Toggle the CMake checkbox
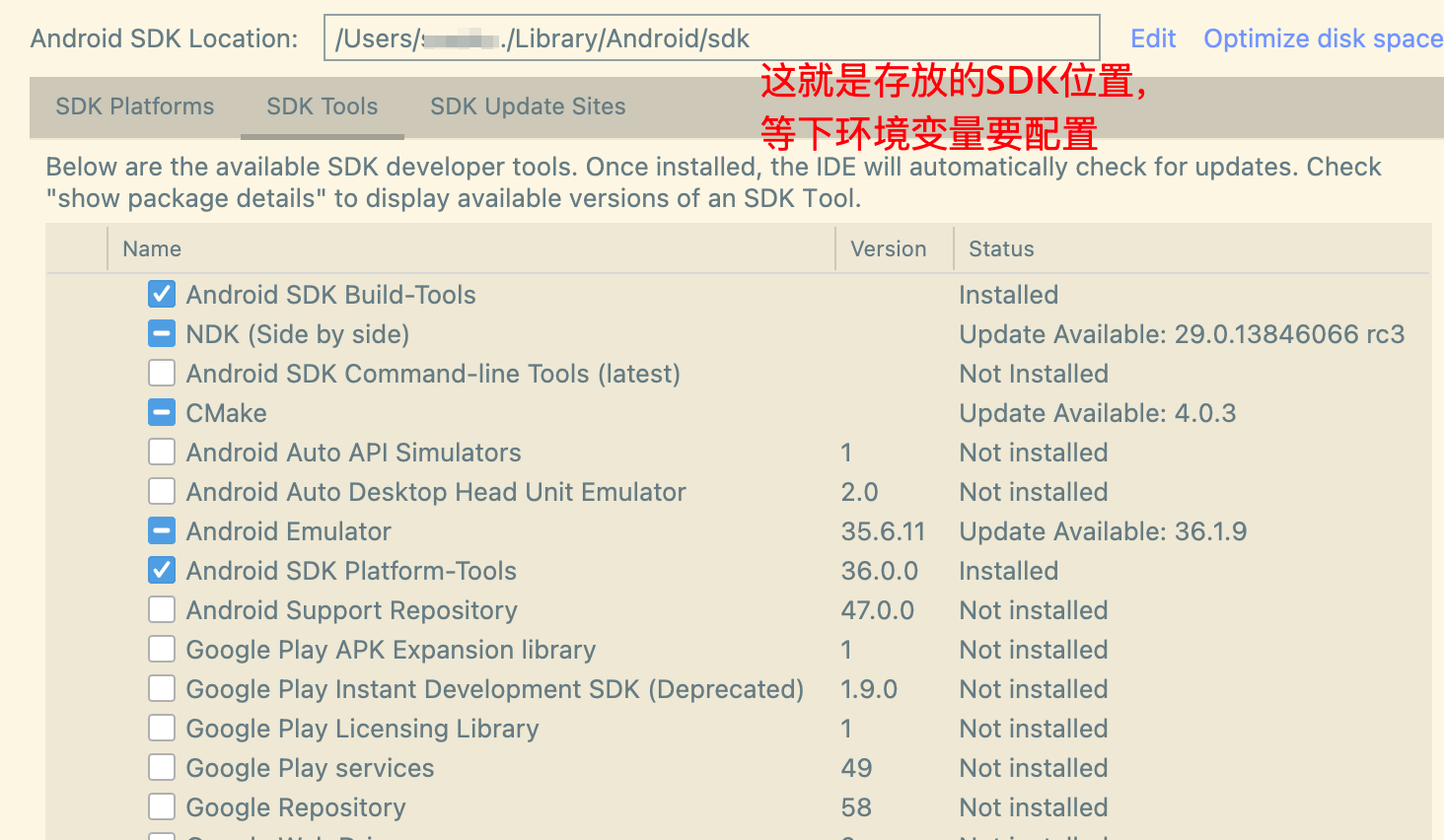 tap(162, 412)
